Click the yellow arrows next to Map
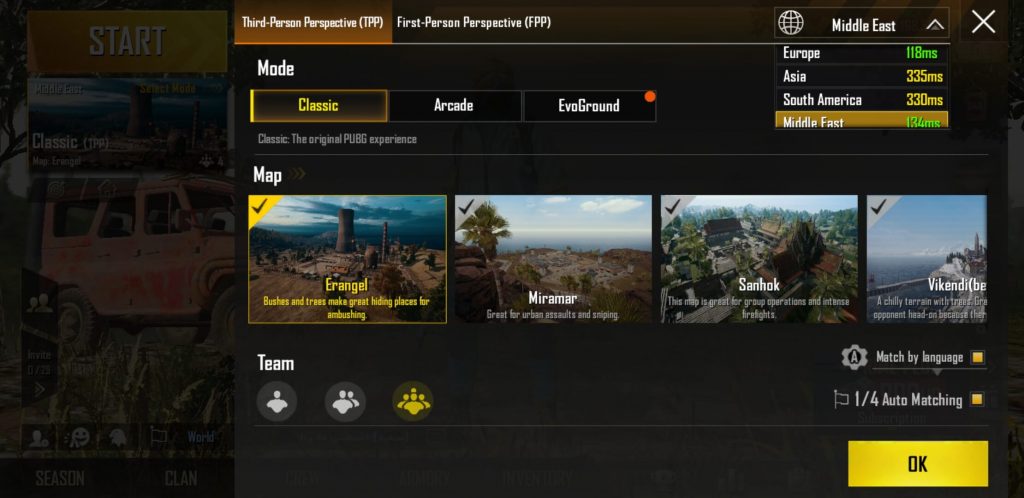 point(298,174)
